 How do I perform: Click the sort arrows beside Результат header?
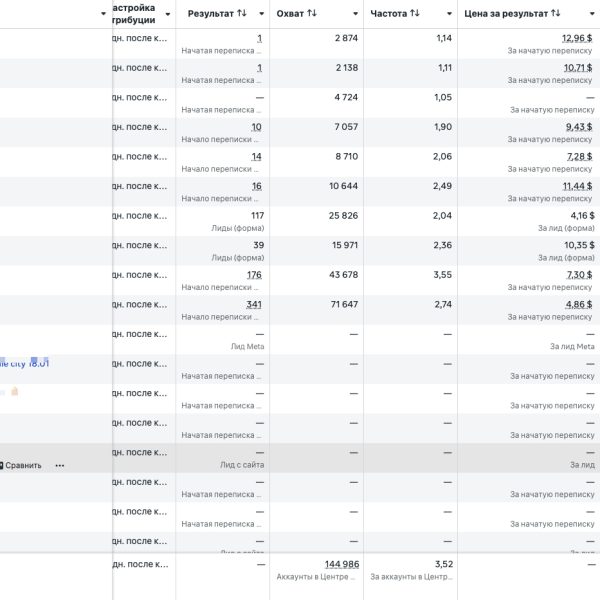[241, 14]
